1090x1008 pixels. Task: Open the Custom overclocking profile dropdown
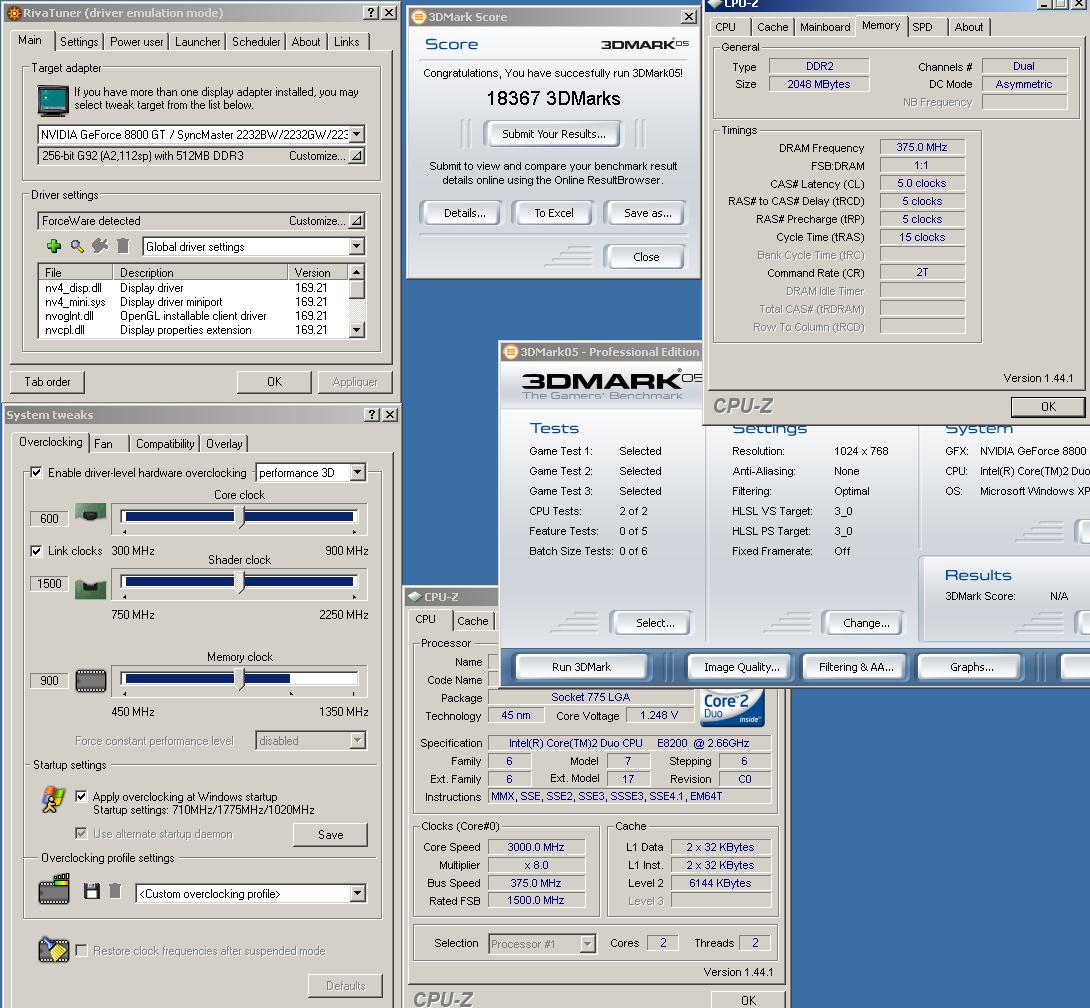357,893
